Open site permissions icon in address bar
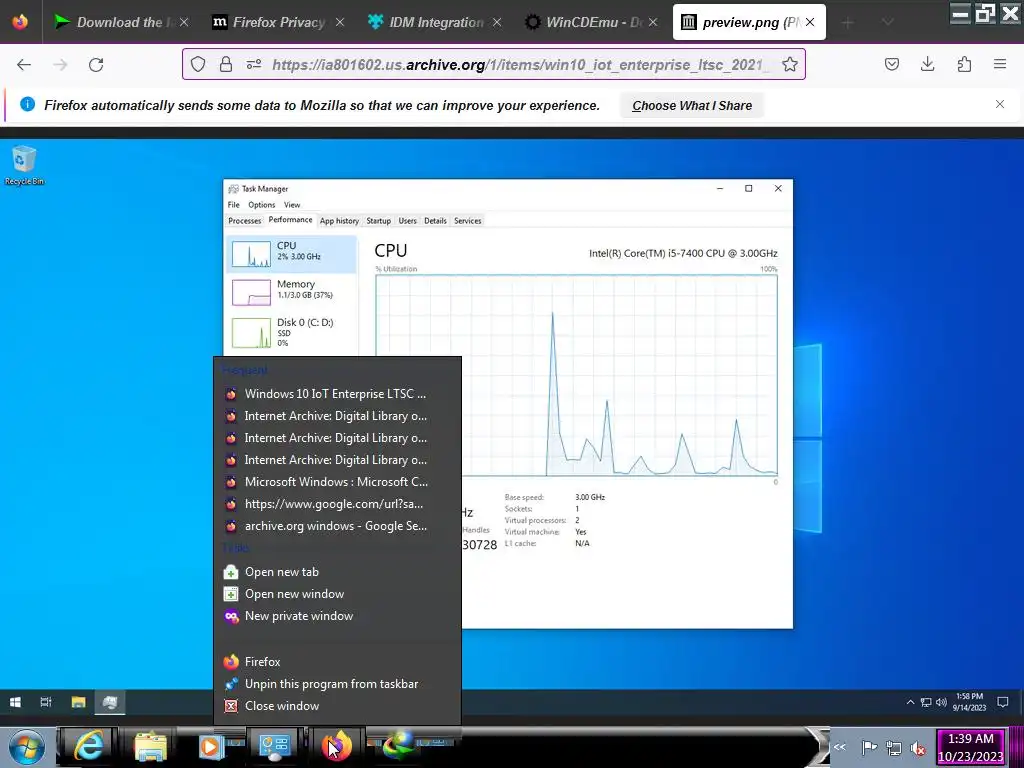Screen dimensions: 1024x768 [x=254, y=64]
